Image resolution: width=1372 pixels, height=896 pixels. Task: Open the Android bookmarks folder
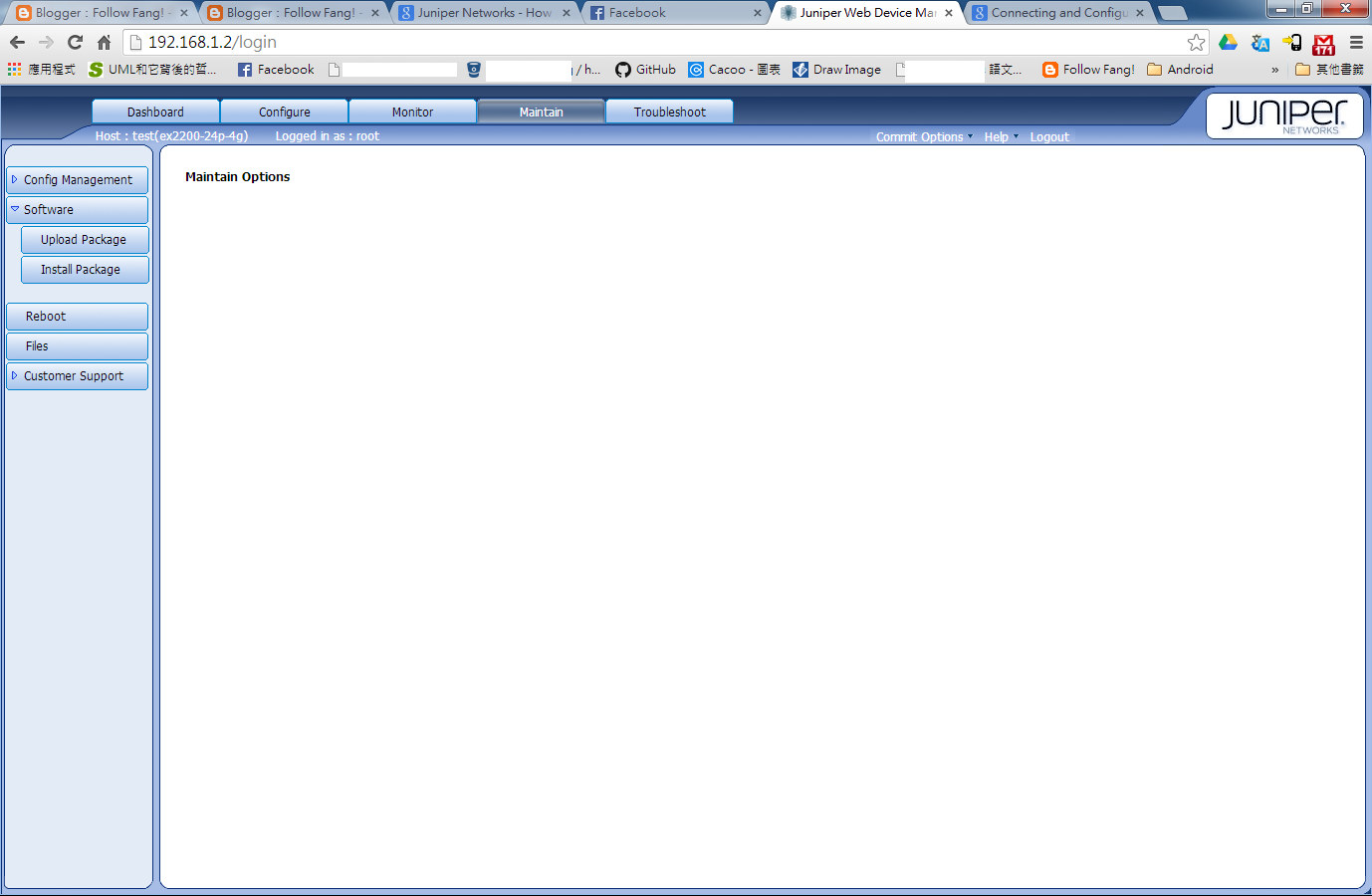(1180, 69)
